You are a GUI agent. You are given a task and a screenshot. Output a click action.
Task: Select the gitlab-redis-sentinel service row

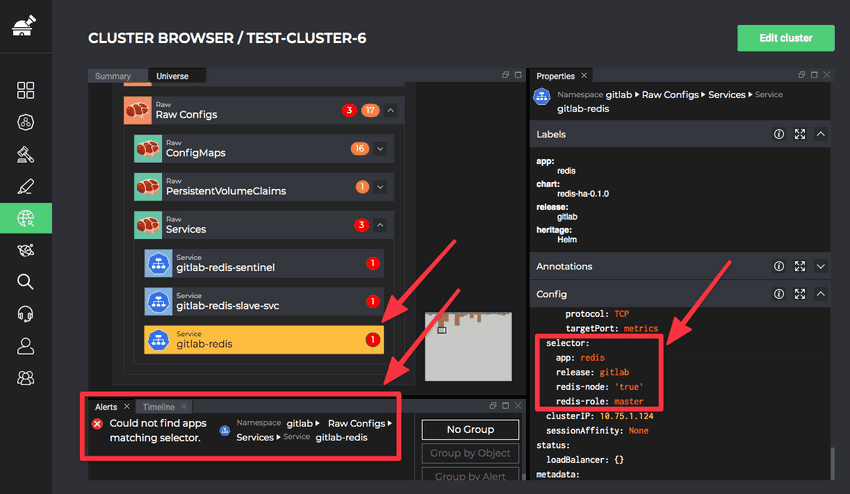[x=264, y=264]
